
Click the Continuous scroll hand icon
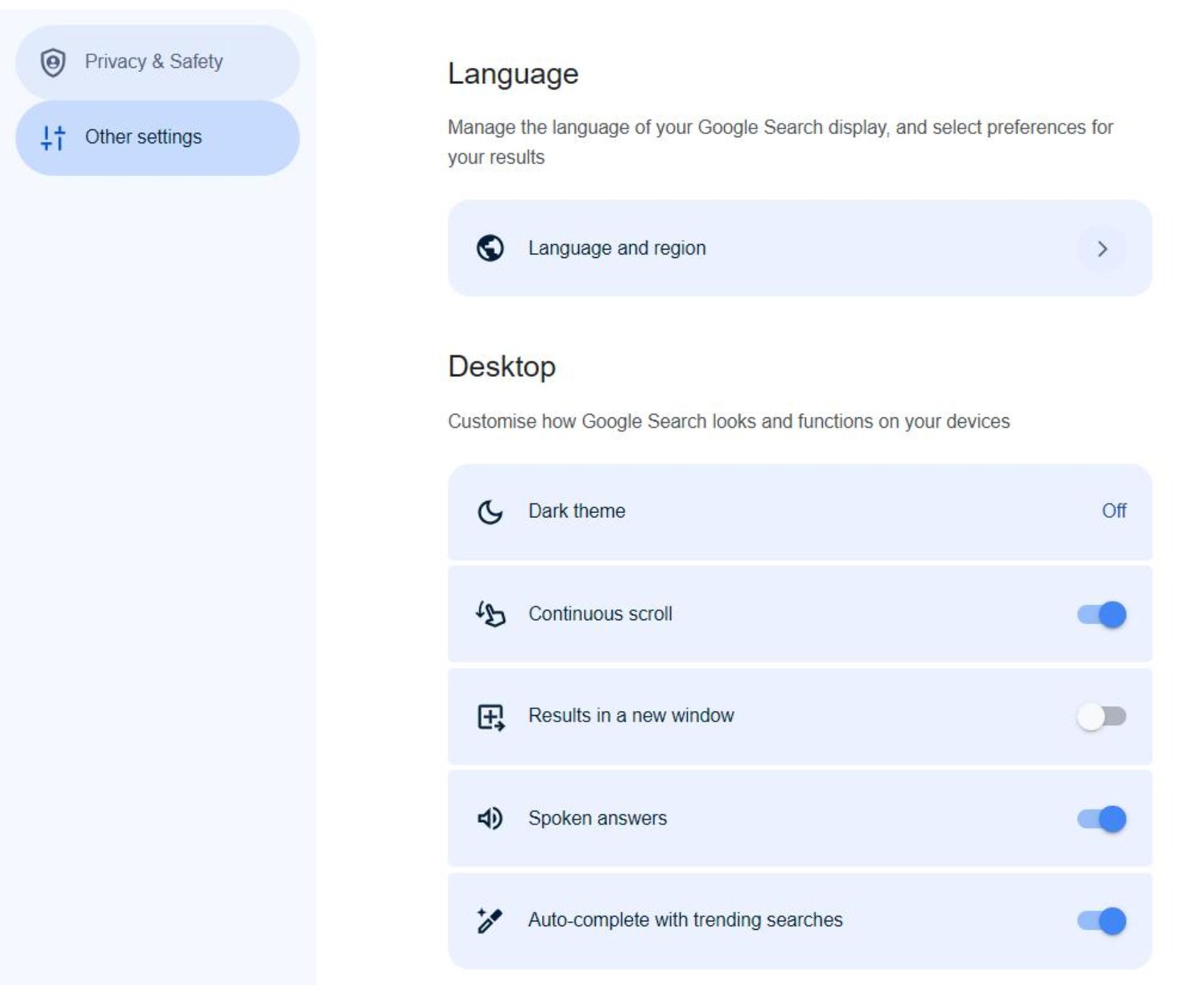490,614
